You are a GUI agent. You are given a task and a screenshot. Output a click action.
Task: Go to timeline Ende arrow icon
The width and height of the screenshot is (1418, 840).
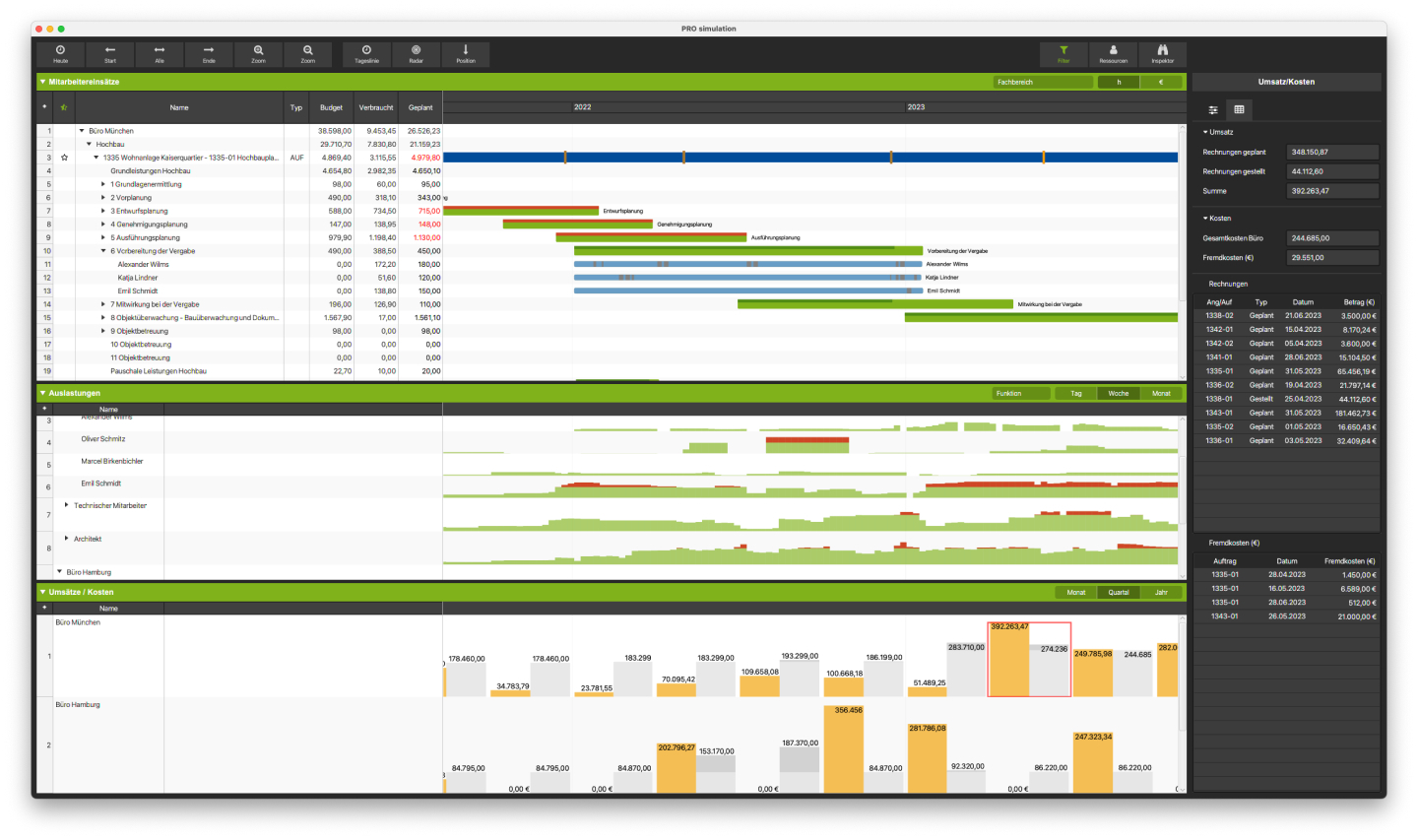pos(209,53)
